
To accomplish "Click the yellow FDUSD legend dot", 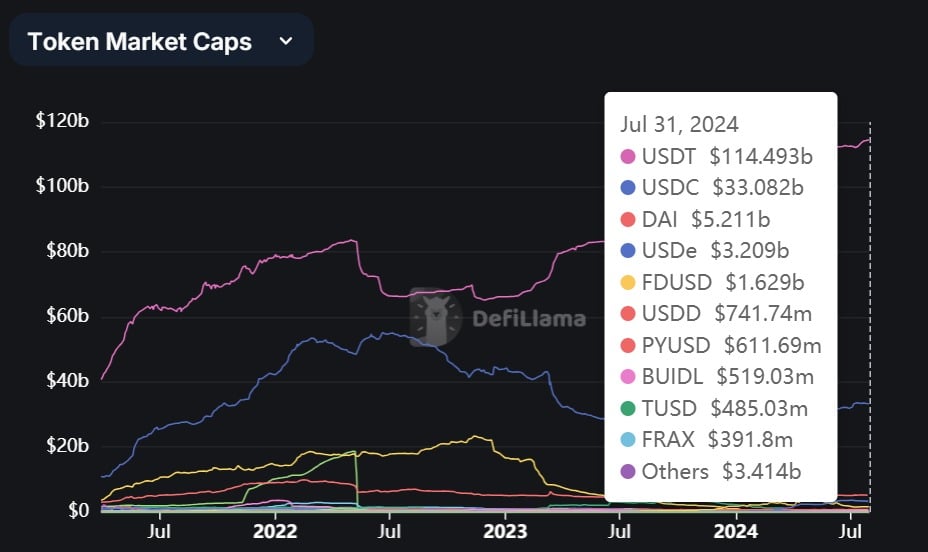I will click(x=627, y=283).
